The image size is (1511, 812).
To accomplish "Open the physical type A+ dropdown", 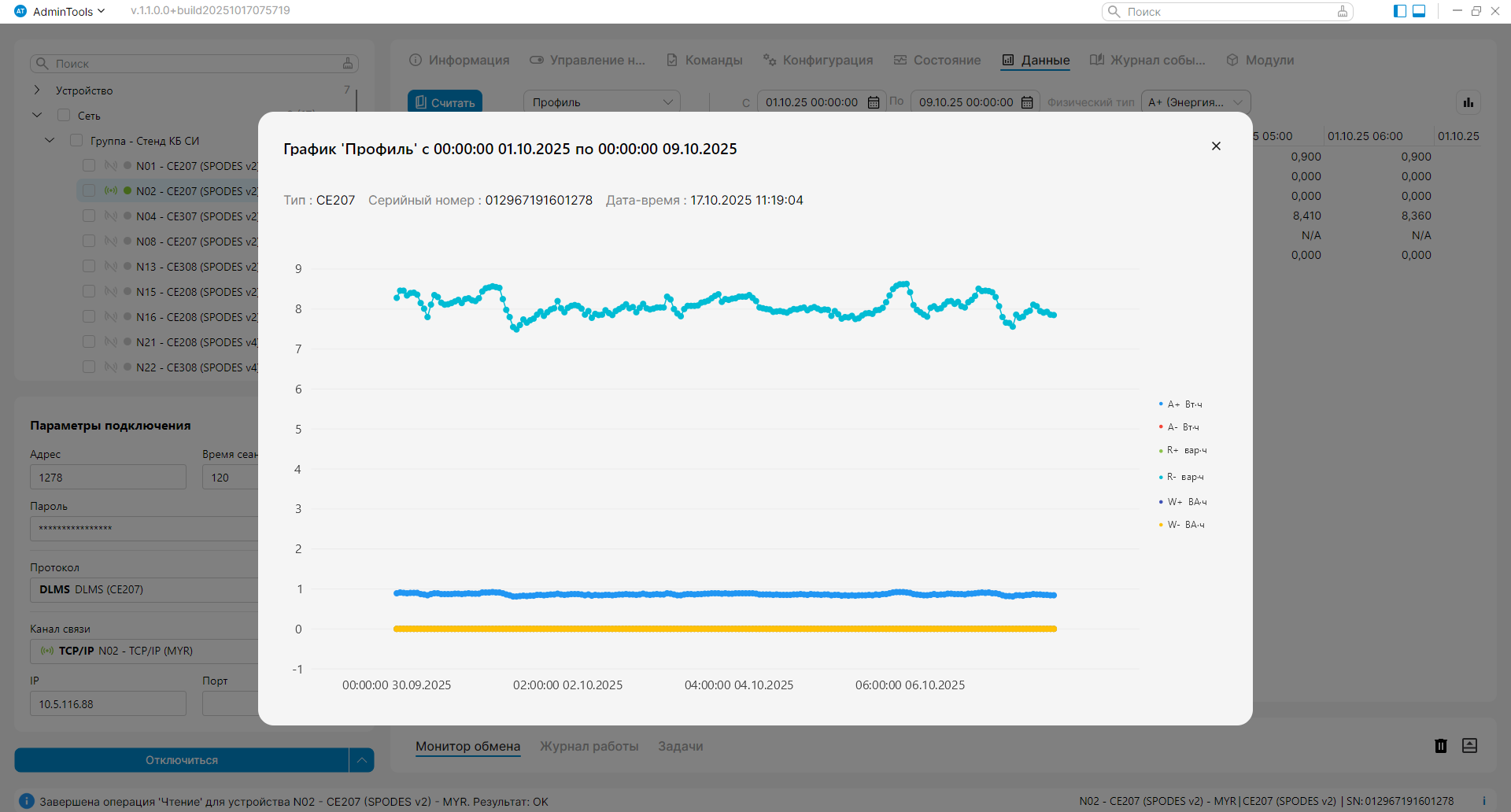I will pyautogui.click(x=1195, y=102).
